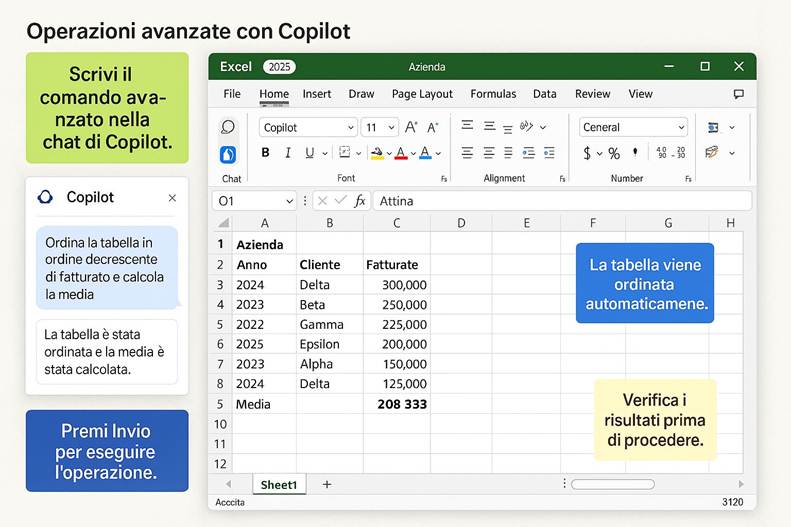Click the comments icon in ribbon tab bar
This screenshot has width=791, height=527.
[738, 94]
